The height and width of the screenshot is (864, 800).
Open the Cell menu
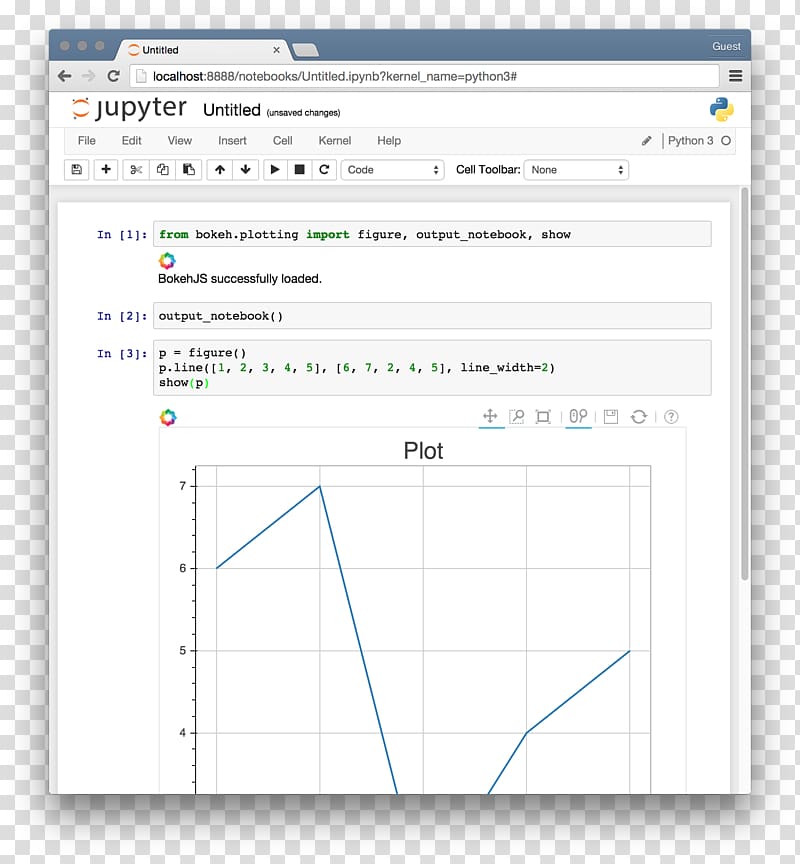click(x=283, y=141)
